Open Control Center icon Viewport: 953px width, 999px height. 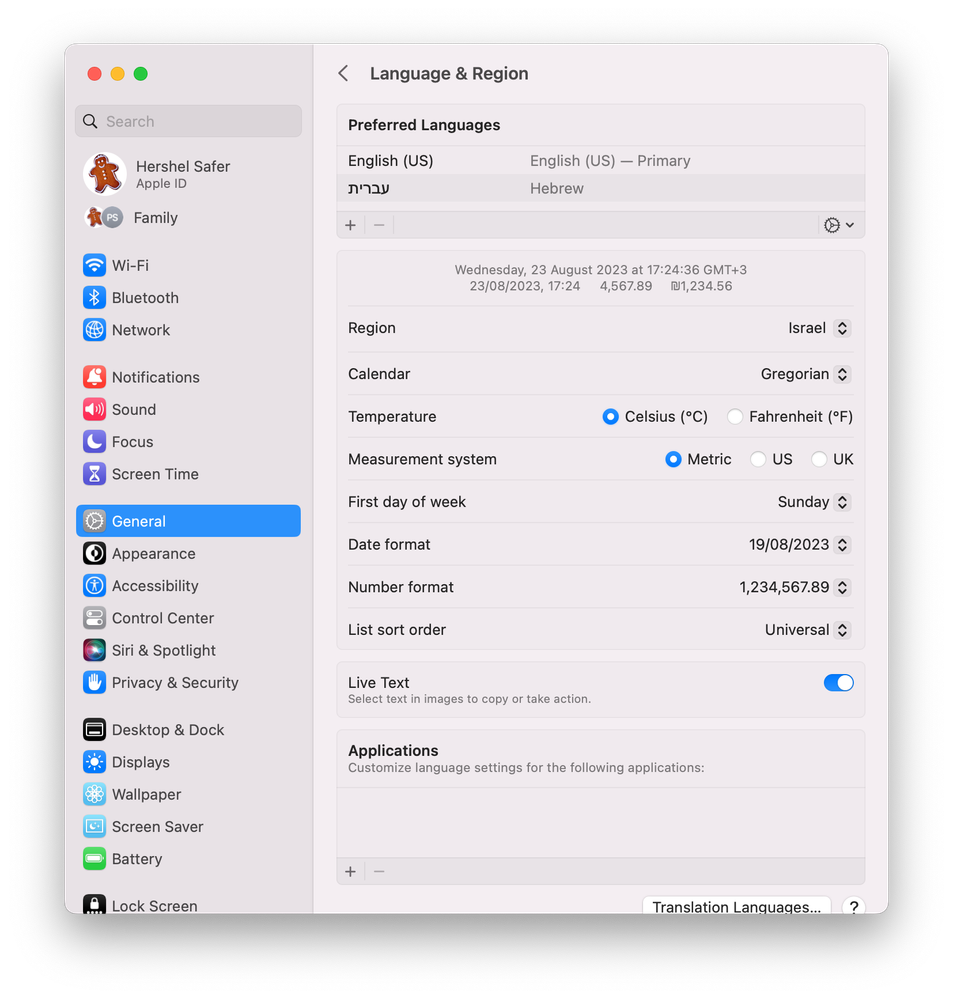coord(94,618)
